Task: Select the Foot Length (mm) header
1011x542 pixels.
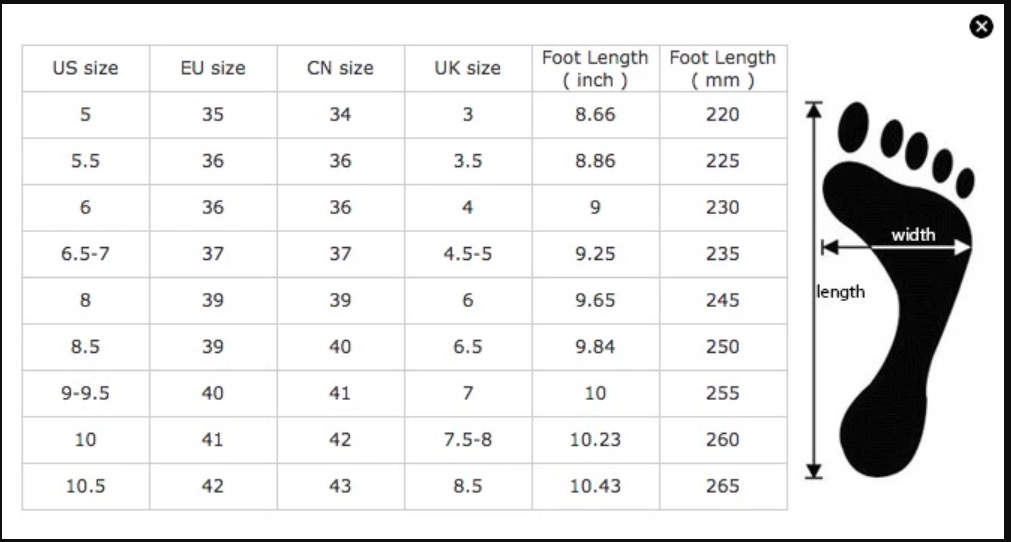Action: click(x=722, y=69)
